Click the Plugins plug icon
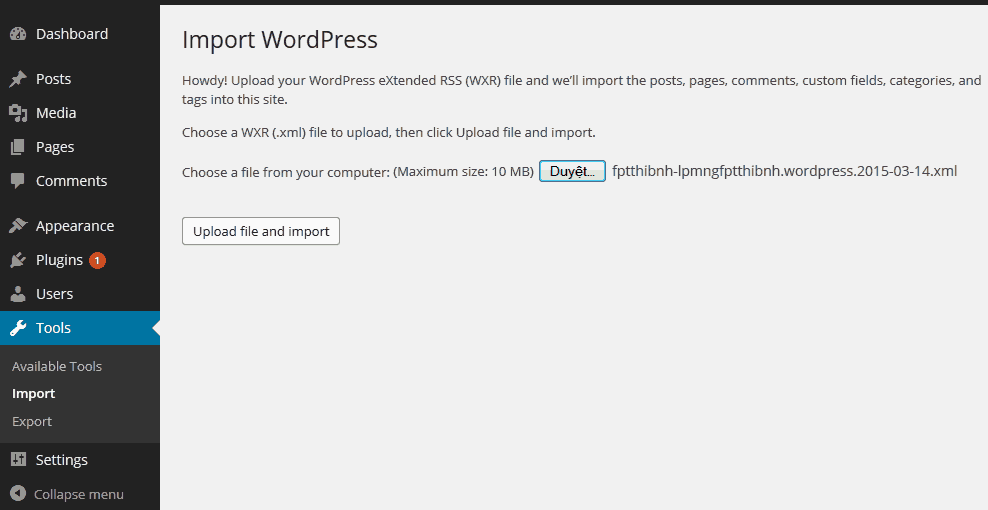Screen dimensions: 988x510 [18, 260]
